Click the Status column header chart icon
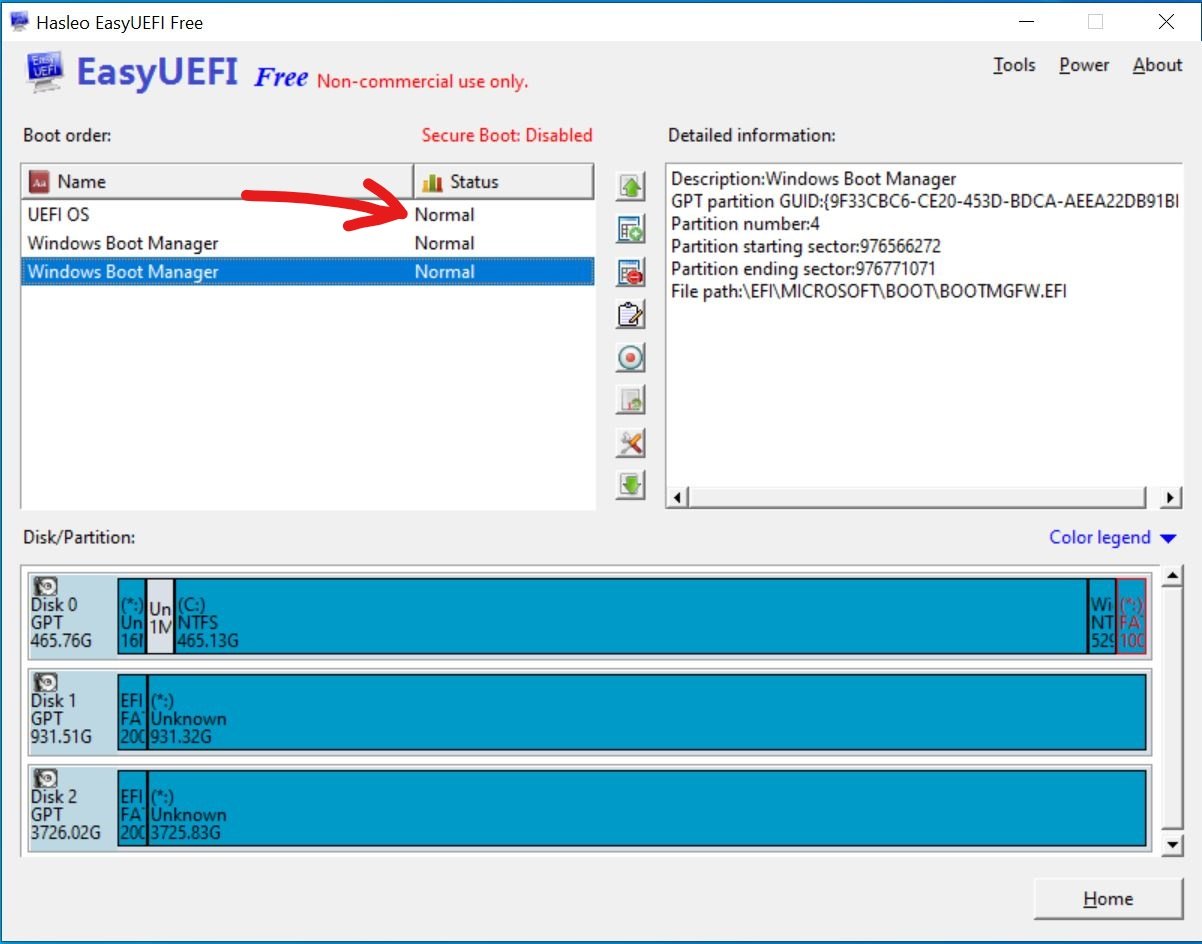Screen dimensions: 1202x944 coord(432,182)
